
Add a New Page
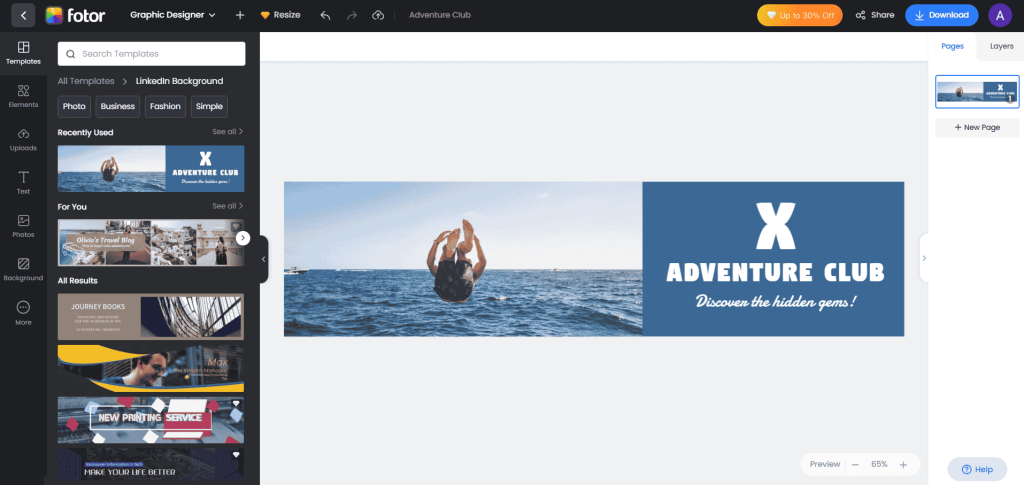977,127
